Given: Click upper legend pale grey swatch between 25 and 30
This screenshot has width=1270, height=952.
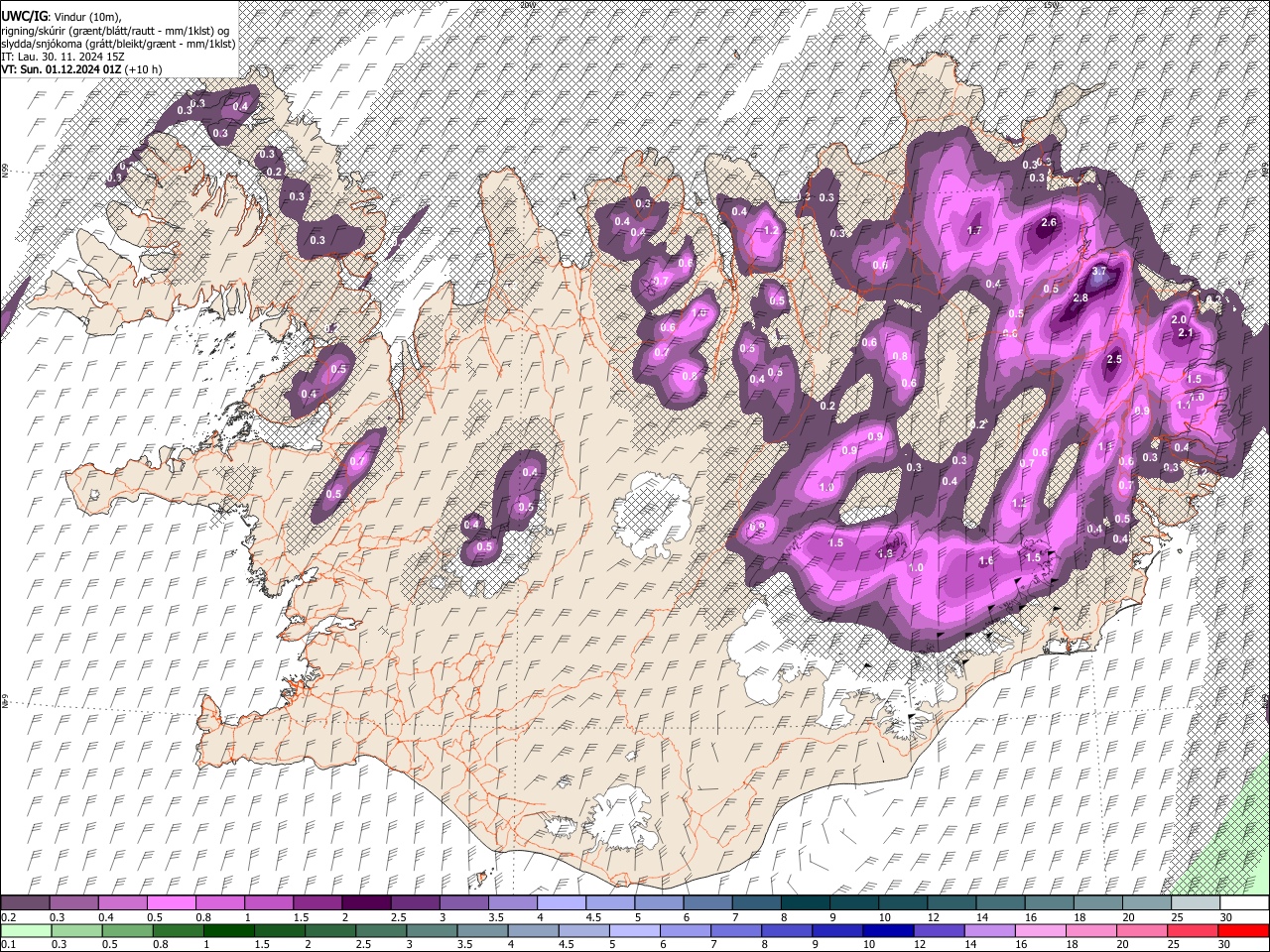Looking at the screenshot, I should tap(1197, 903).
